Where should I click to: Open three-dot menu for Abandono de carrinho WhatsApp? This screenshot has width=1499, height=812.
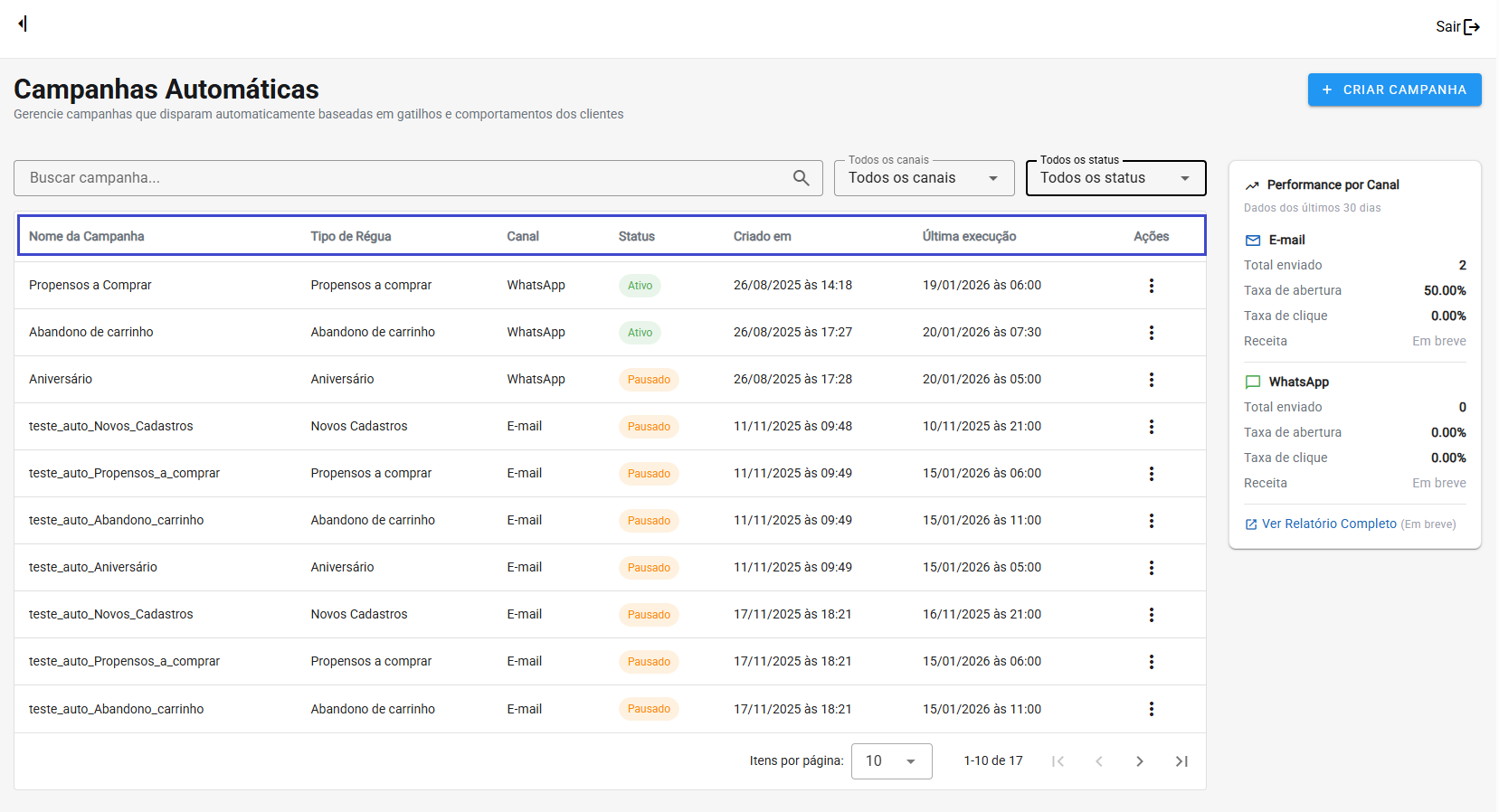(x=1151, y=333)
